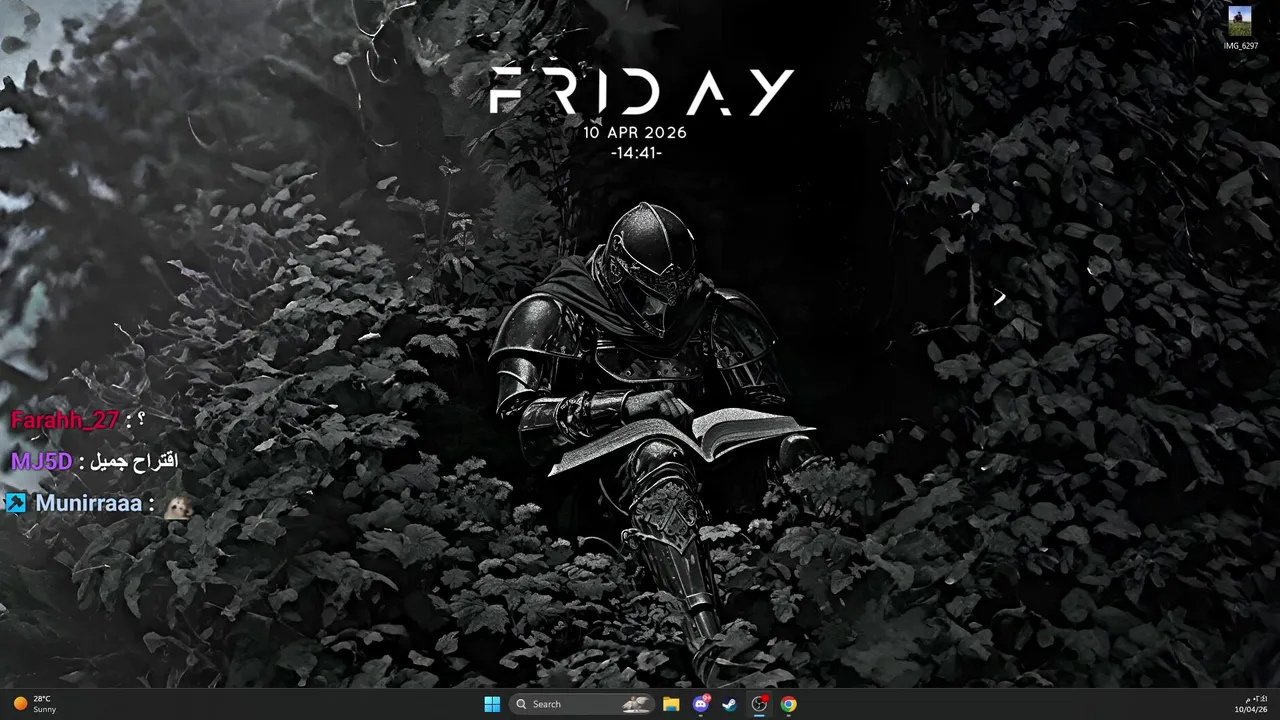Click the bird illustration in the search bar

pyautogui.click(x=636, y=704)
